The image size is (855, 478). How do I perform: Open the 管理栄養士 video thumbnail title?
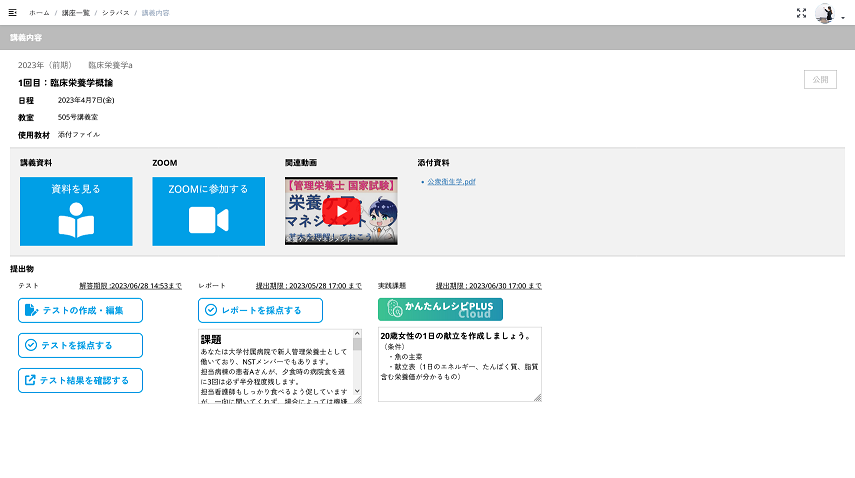[341, 185]
